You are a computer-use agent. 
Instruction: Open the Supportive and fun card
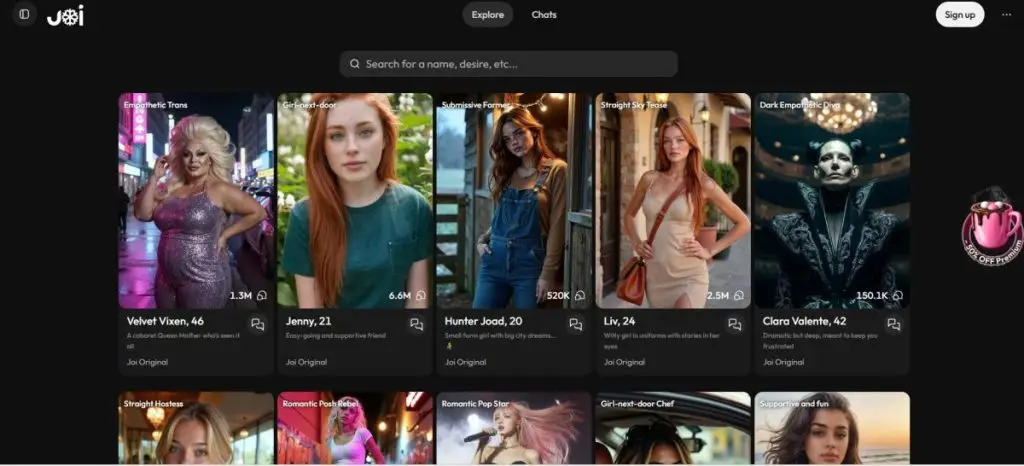coord(832,428)
